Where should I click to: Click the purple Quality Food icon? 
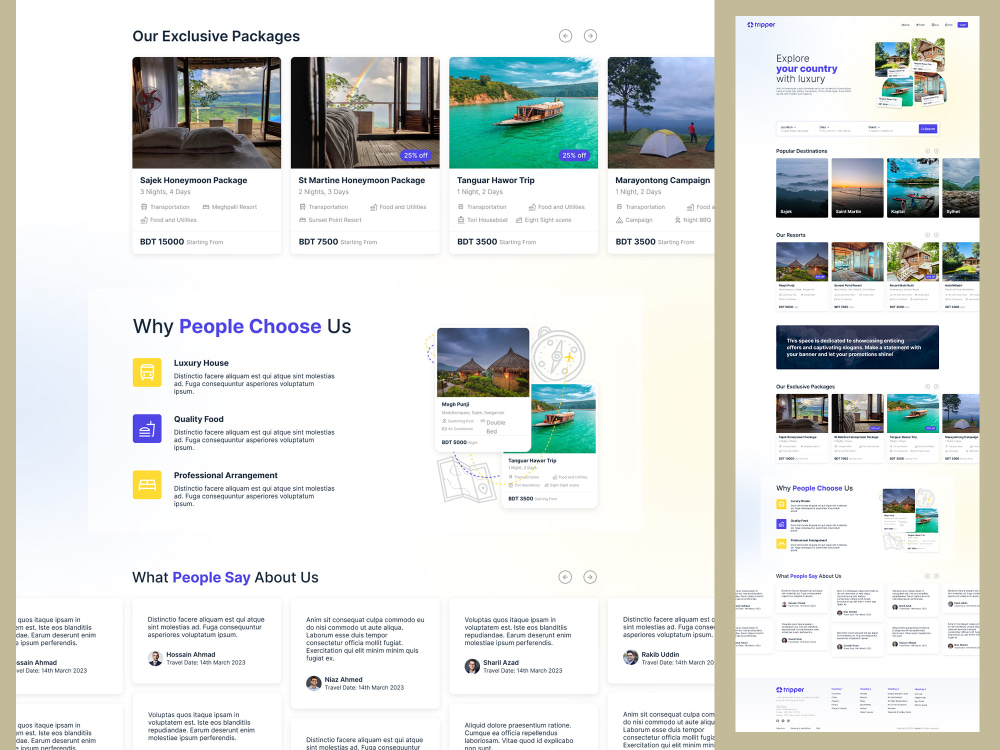coord(147,429)
